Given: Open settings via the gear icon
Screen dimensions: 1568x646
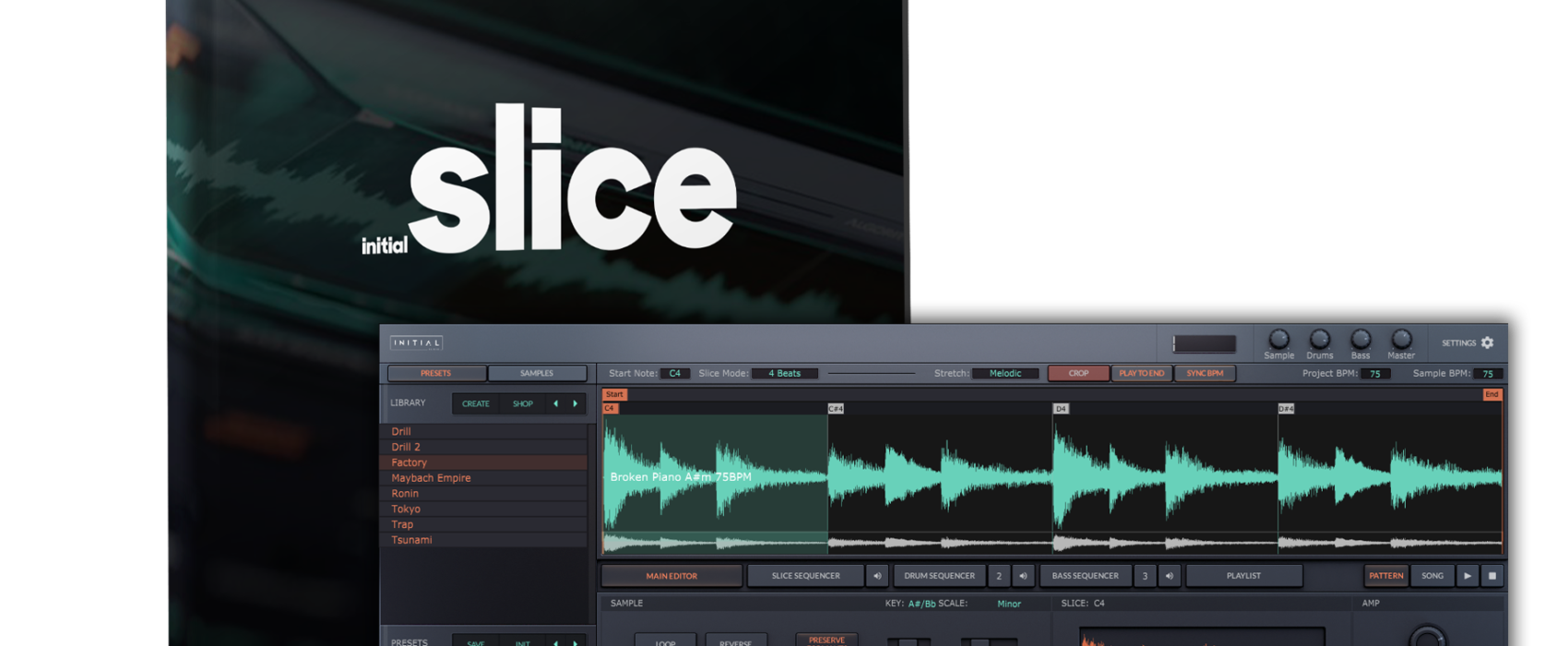Looking at the screenshot, I should (x=1487, y=342).
